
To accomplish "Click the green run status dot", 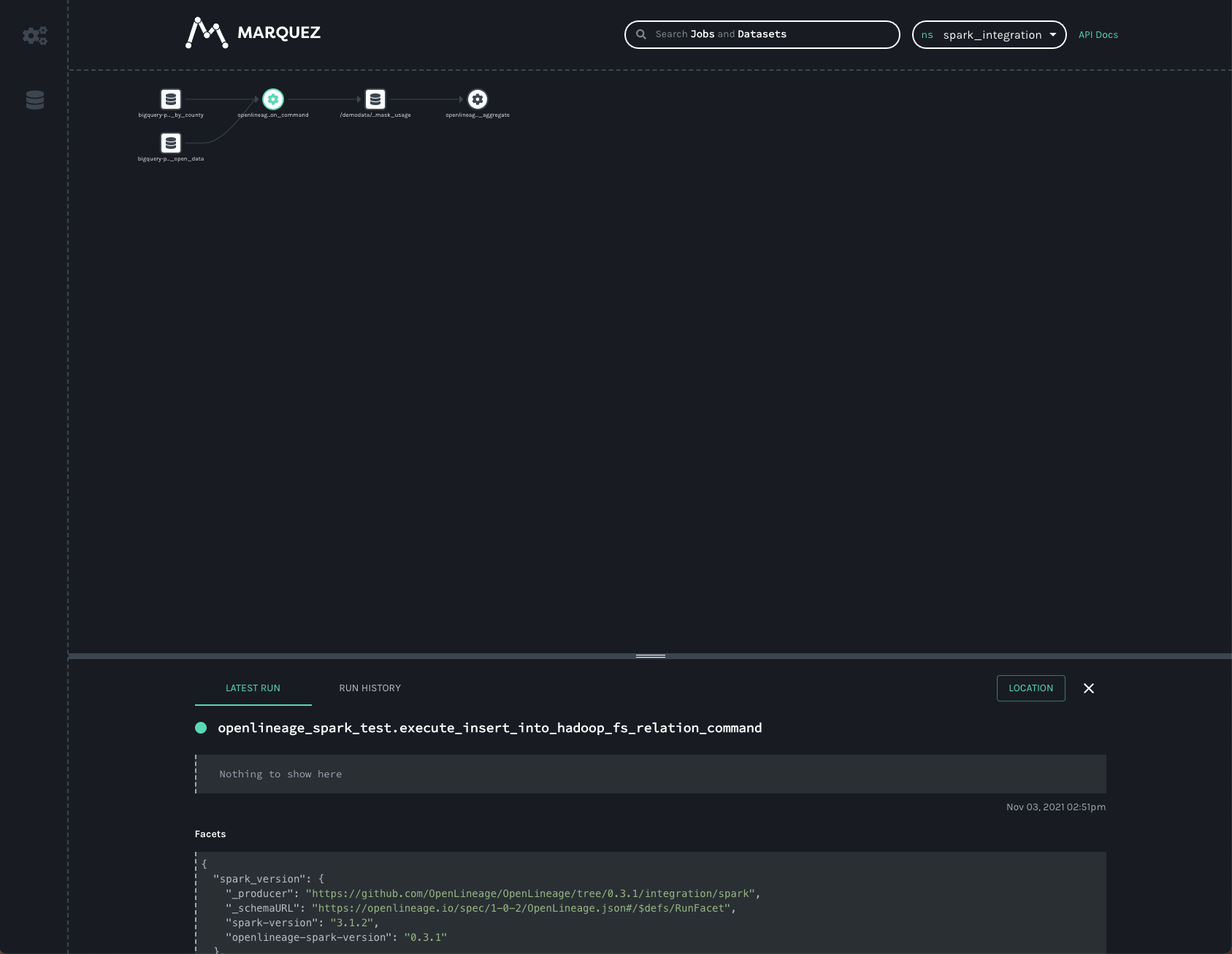I will (x=201, y=728).
